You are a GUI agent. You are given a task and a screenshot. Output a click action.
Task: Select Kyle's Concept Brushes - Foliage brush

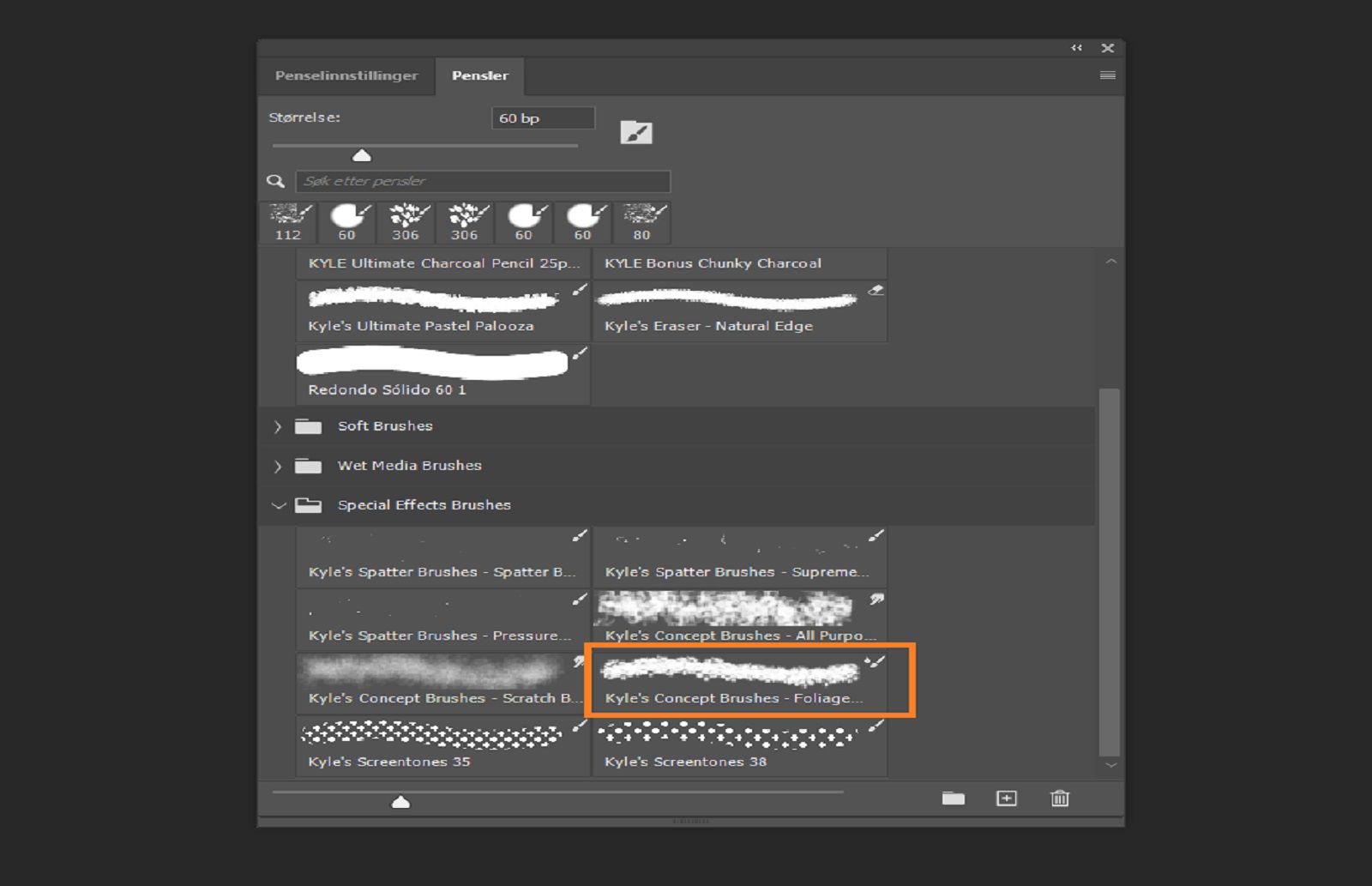739,684
